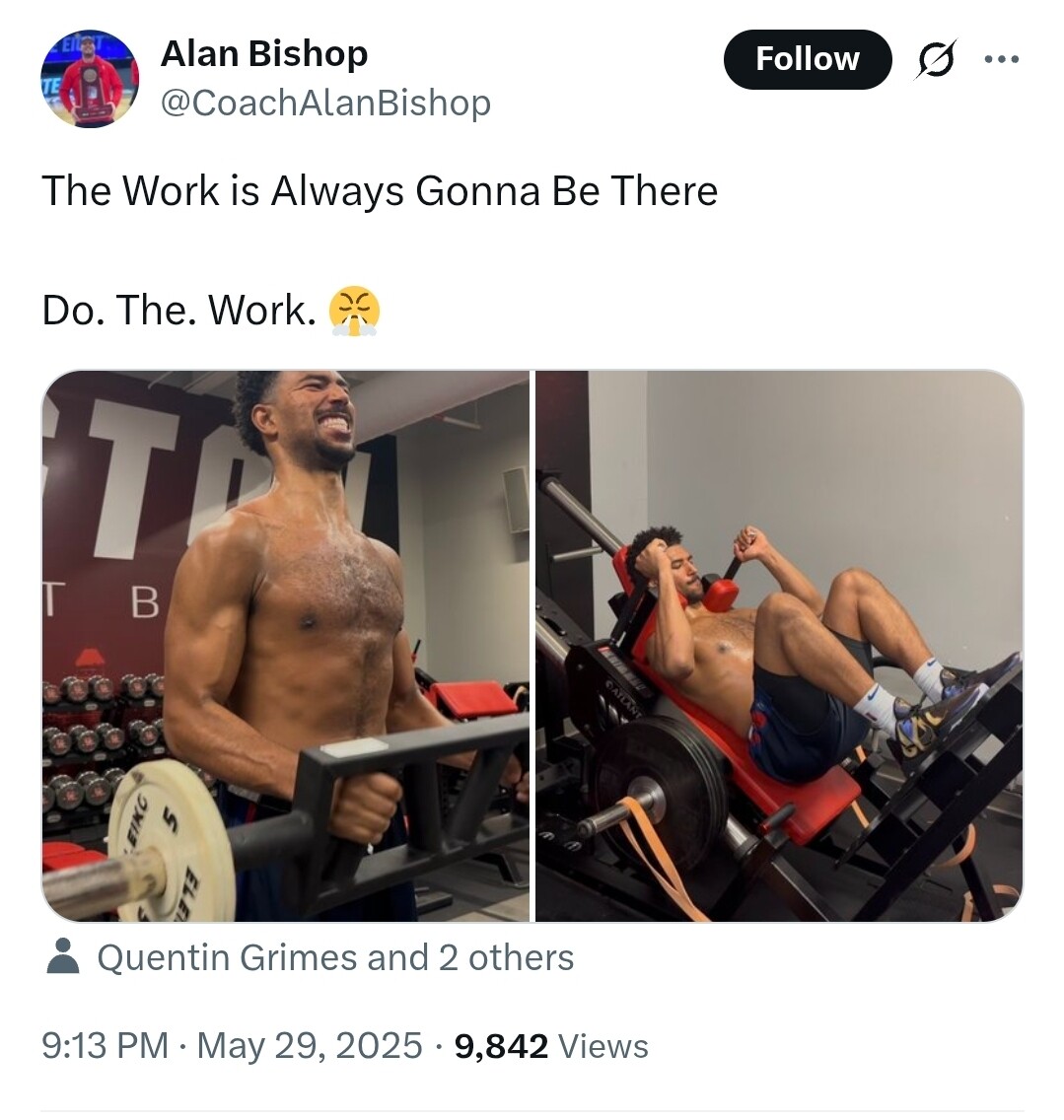Click the tagged people icon
1064x1120 pixels.
point(63,956)
